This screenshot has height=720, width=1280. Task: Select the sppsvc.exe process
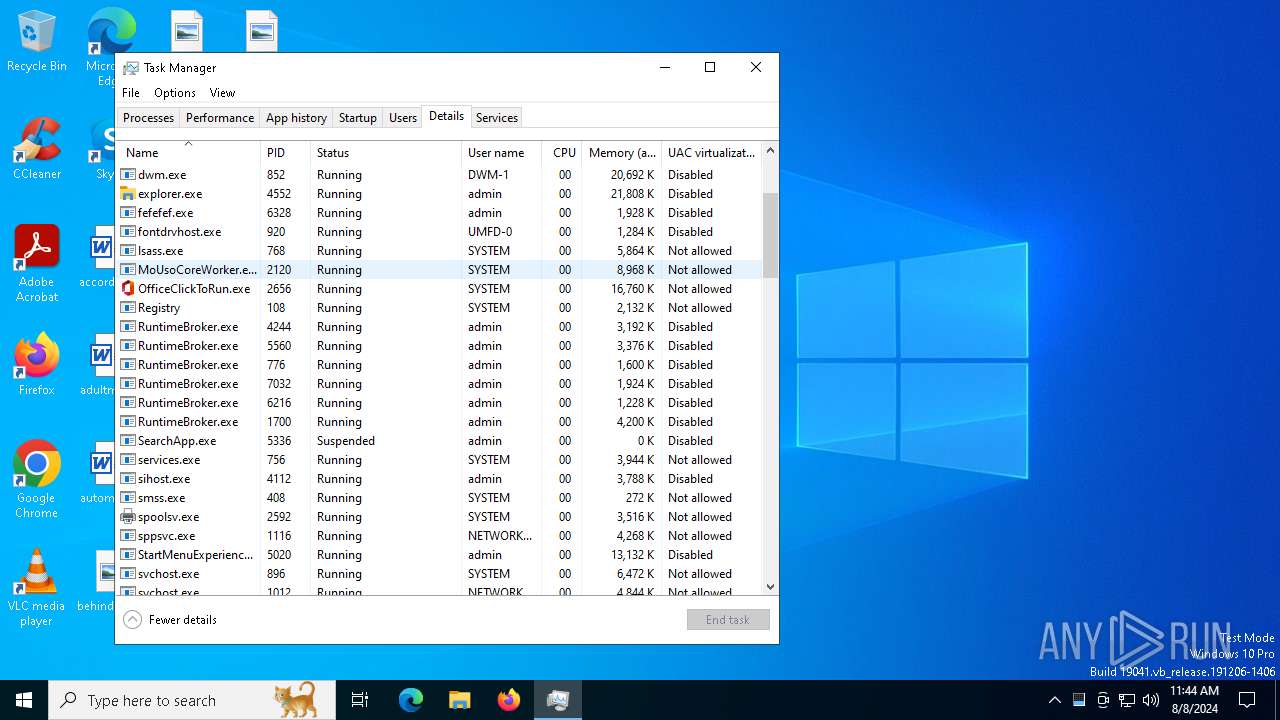click(439, 536)
